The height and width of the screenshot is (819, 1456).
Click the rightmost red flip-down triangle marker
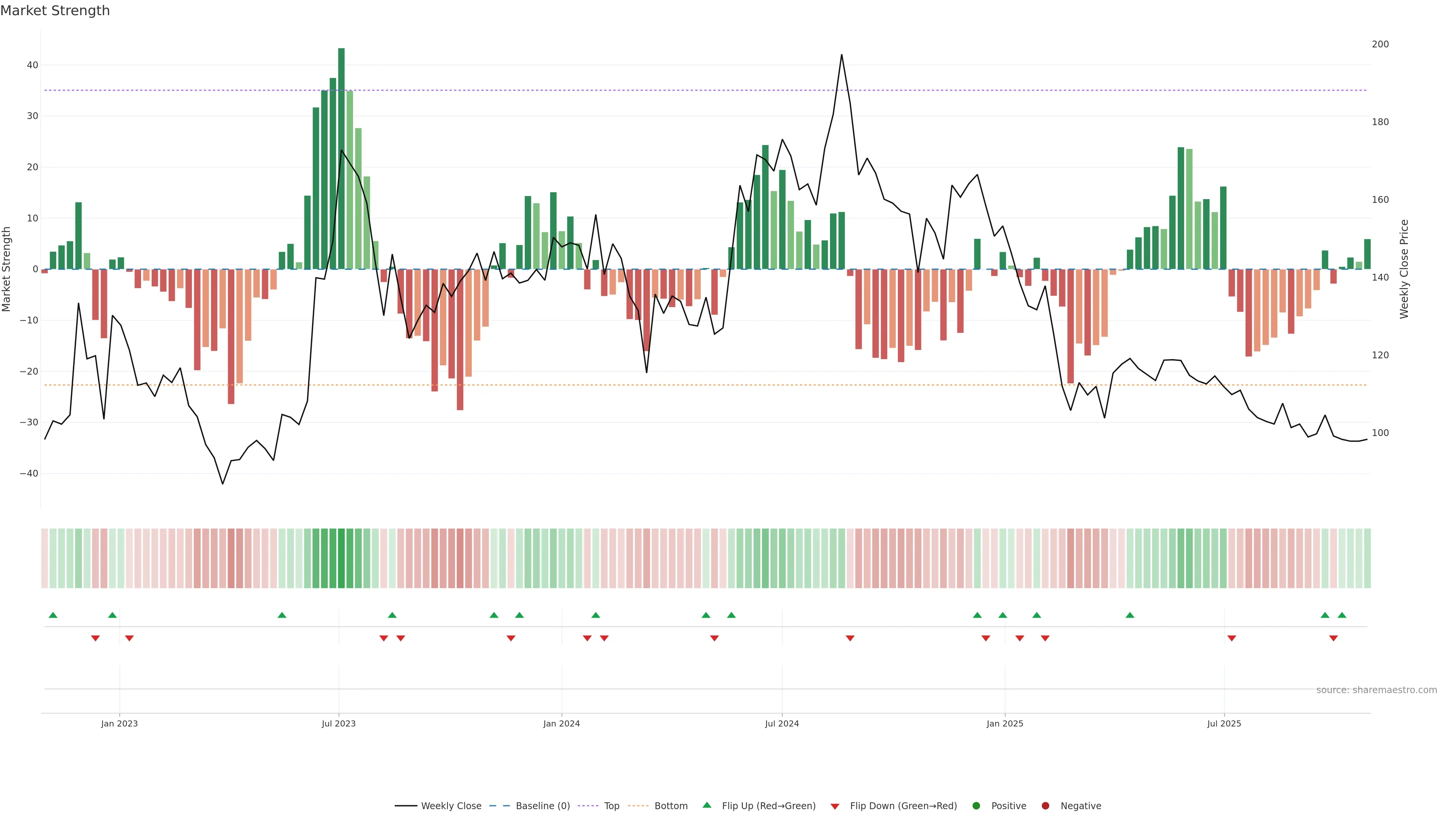(x=1334, y=638)
